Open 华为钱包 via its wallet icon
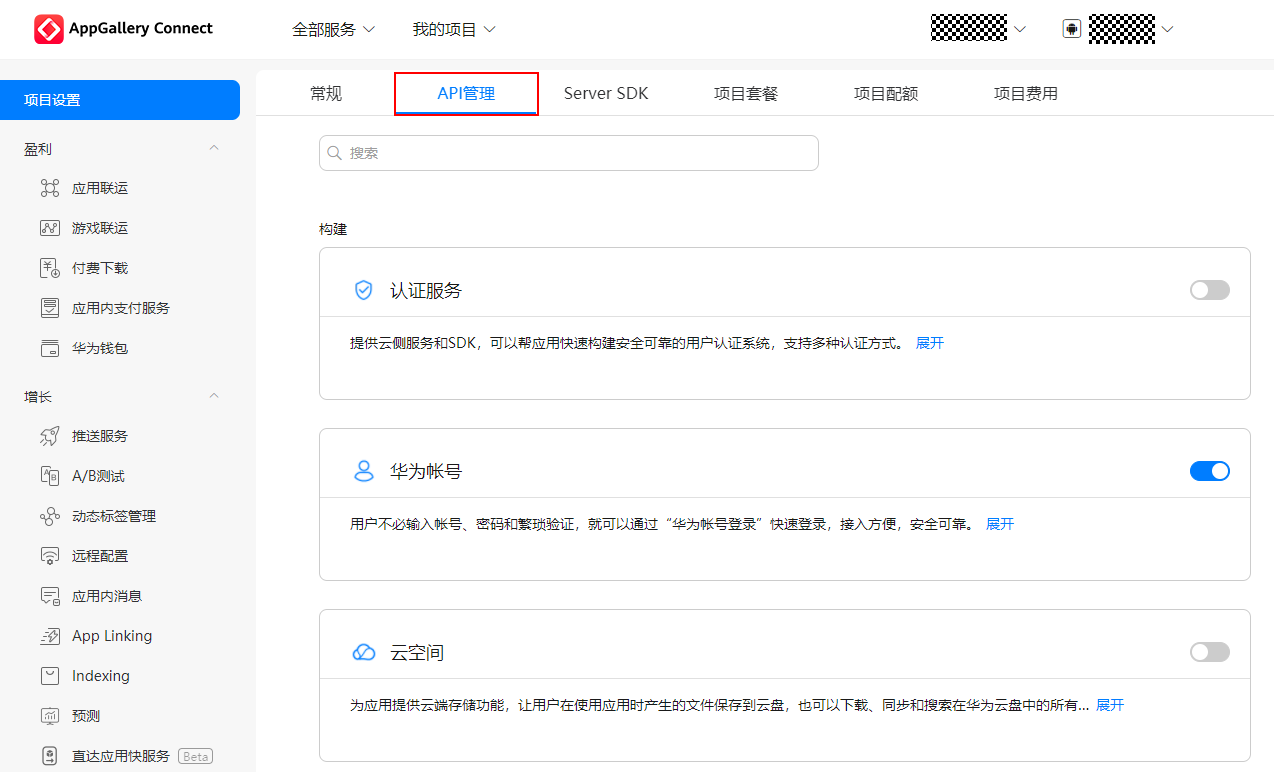Screen dimensions: 1274x772 click(x=50, y=348)
